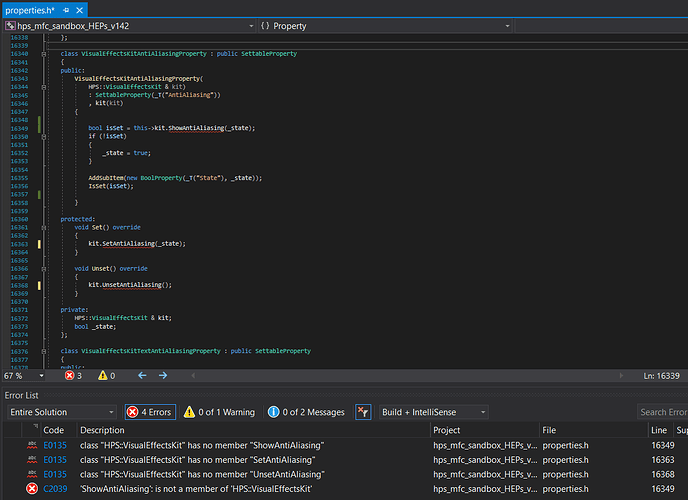
Task: Focus the Search Error List field
Action: (x=663, y=412)
